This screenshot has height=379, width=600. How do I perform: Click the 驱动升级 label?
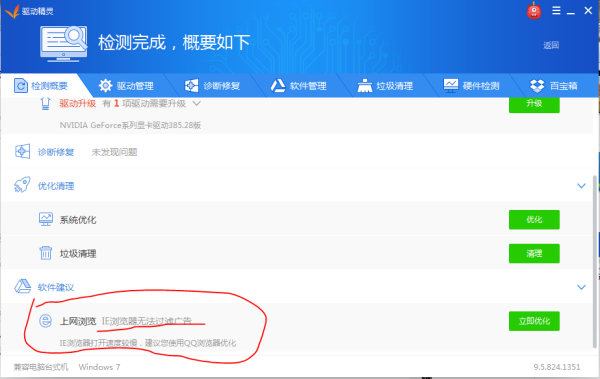(x=78, y=103)
